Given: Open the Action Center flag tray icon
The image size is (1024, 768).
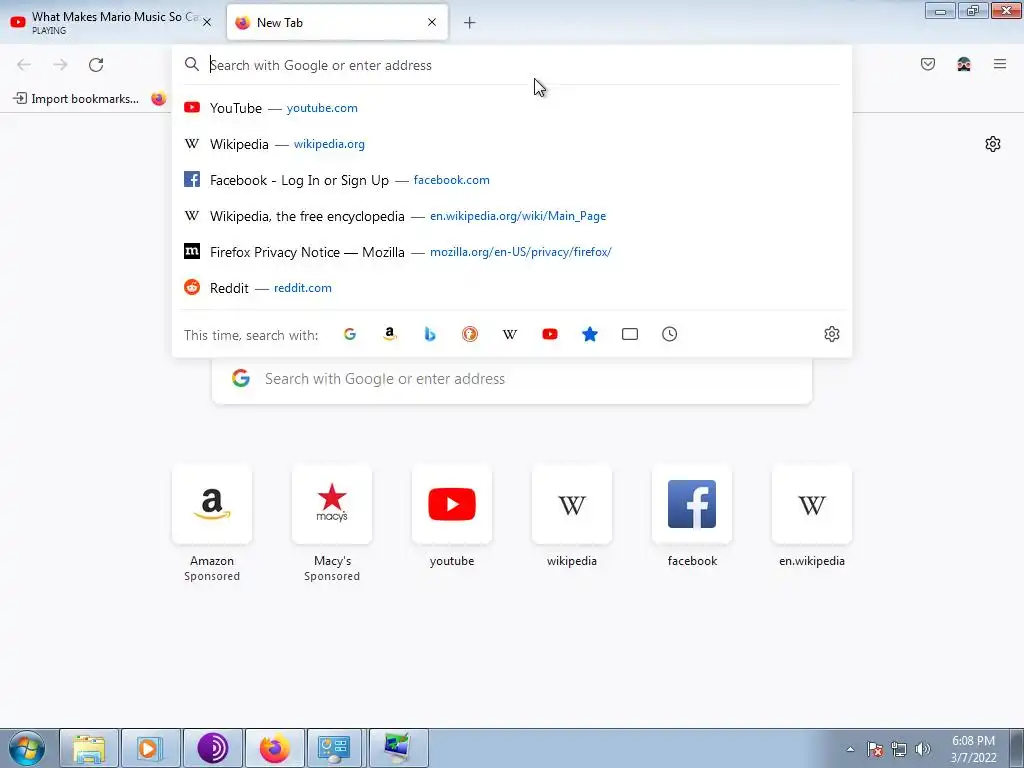Looking at the screenshot, I should (x=875, y=749).
